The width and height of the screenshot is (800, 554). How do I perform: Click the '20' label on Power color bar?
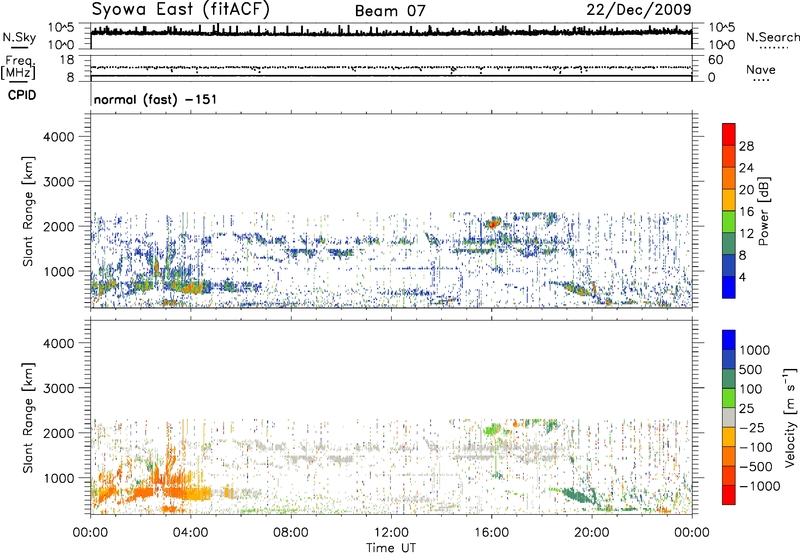point(746,190)
